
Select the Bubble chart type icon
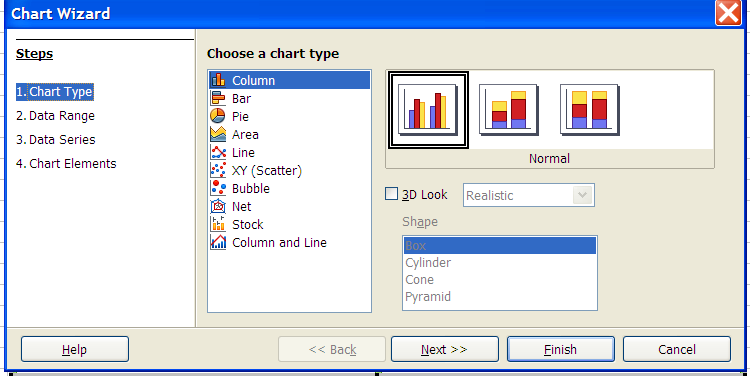click(x=218, y=188)
